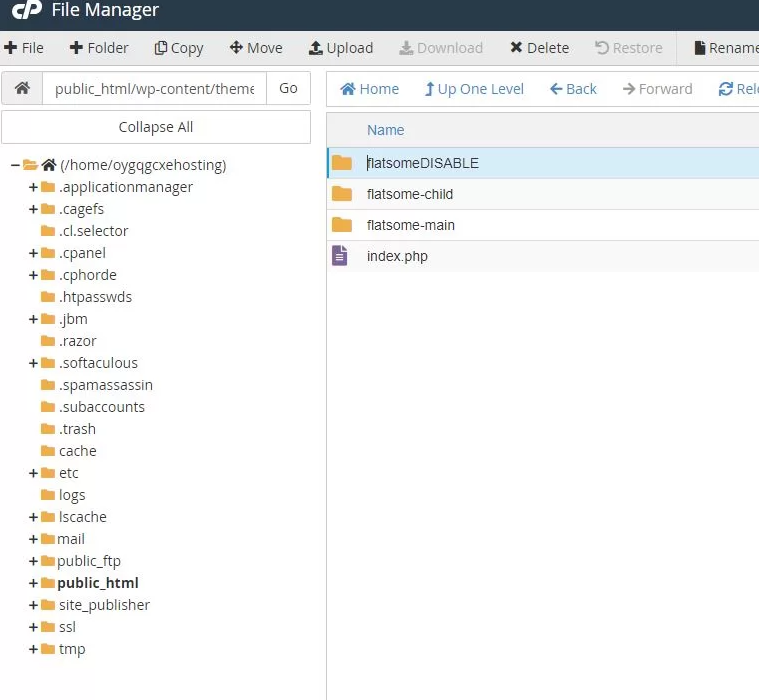Click Rename in the toolbar
This screenshot has width=759, height=700.
tap(726, 48)
